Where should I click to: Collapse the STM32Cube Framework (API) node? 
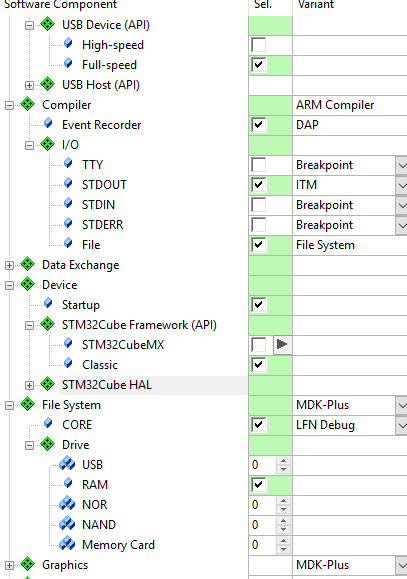(29, 325)
